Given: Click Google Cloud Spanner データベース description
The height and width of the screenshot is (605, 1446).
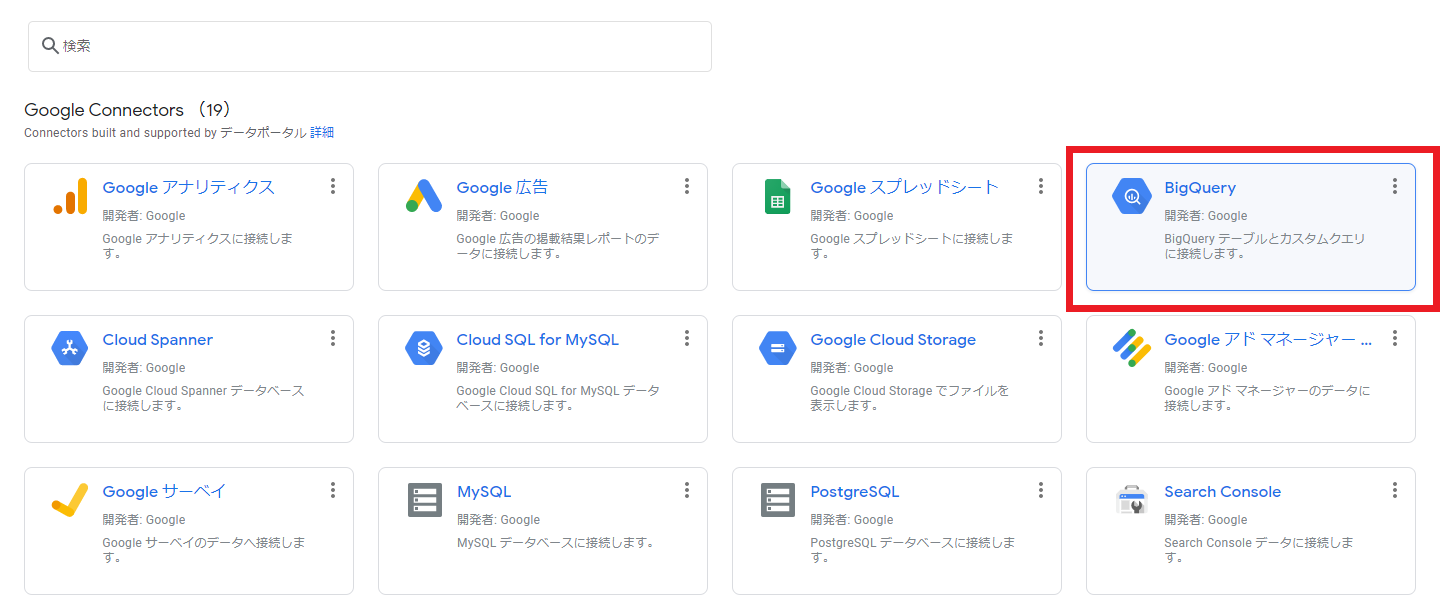Looking at the screenshot, I should 203,398.
